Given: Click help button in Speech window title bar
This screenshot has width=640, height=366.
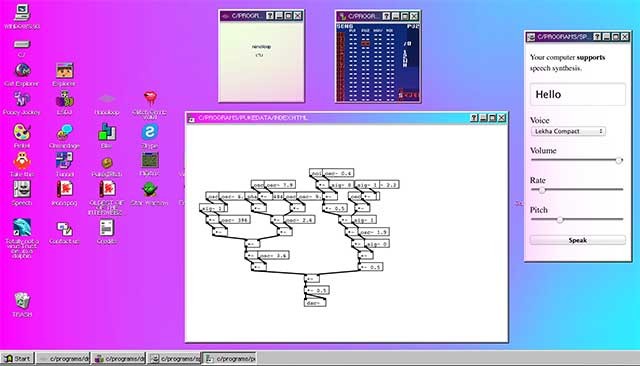Looking at the screenshot, I should tap(597, 37).
